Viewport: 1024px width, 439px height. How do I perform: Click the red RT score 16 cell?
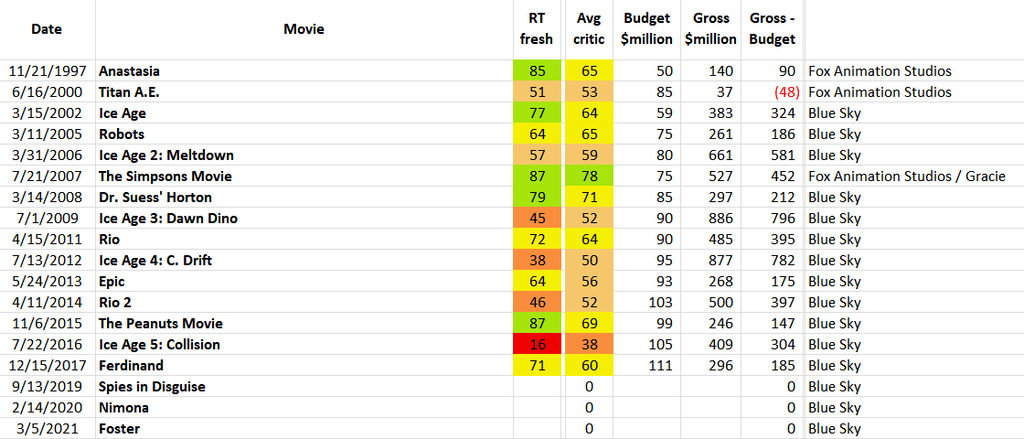[537, 345]
